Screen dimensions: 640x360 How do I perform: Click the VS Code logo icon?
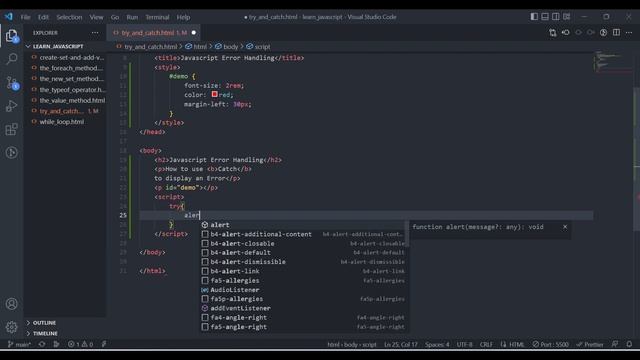tap(9, 17)
